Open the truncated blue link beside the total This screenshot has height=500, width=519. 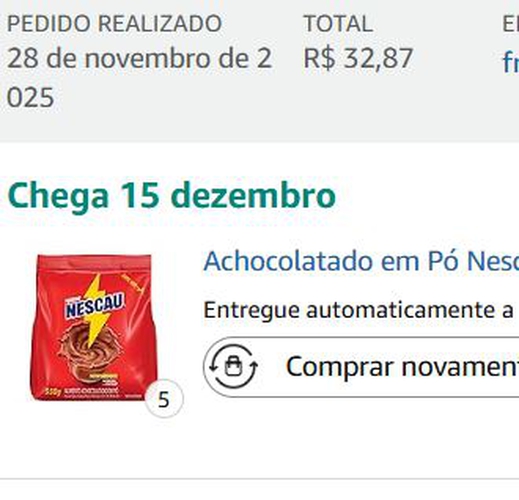(511, 62)
